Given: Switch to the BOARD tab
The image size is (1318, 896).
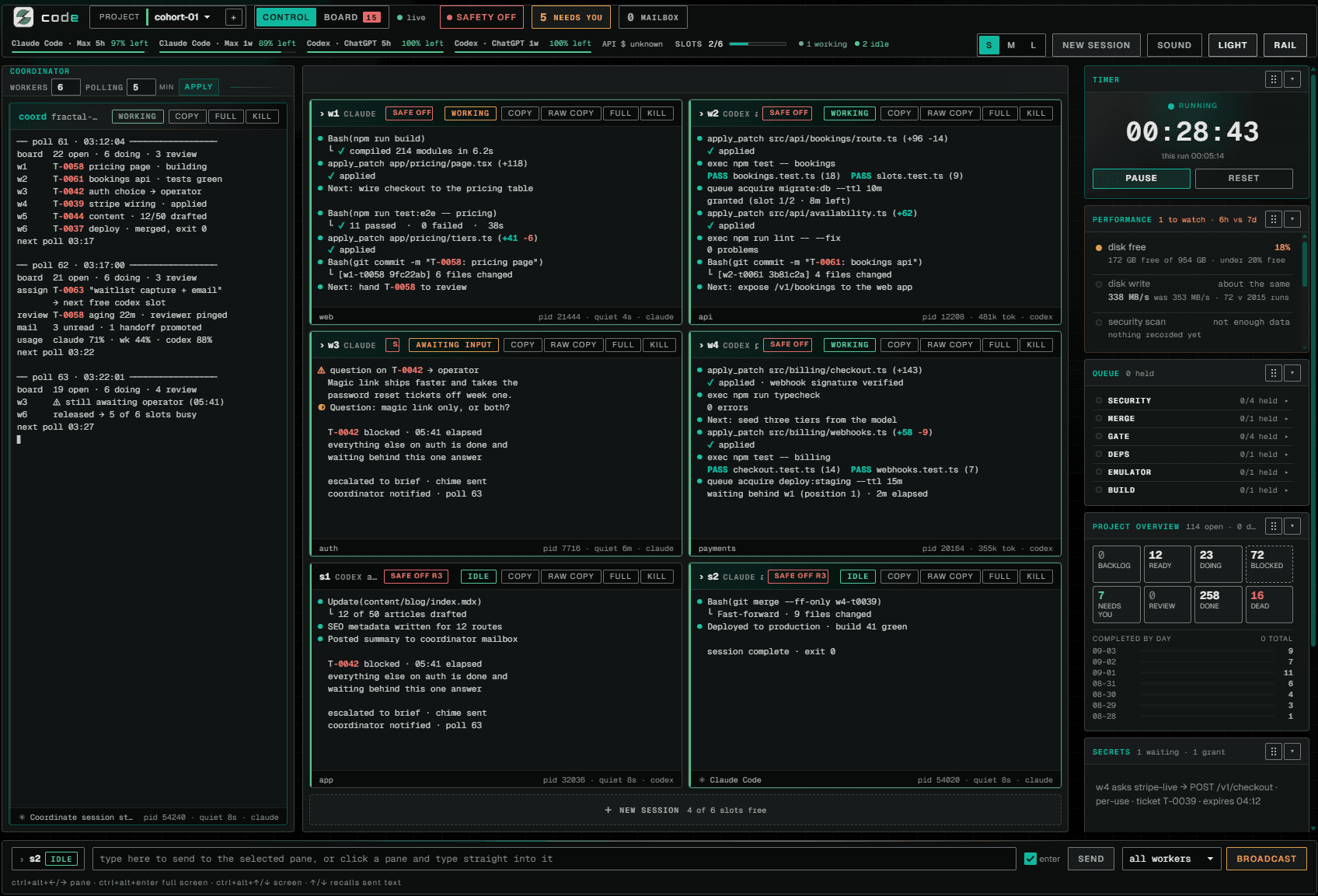Looking at the screenshot, I should 351,17.
